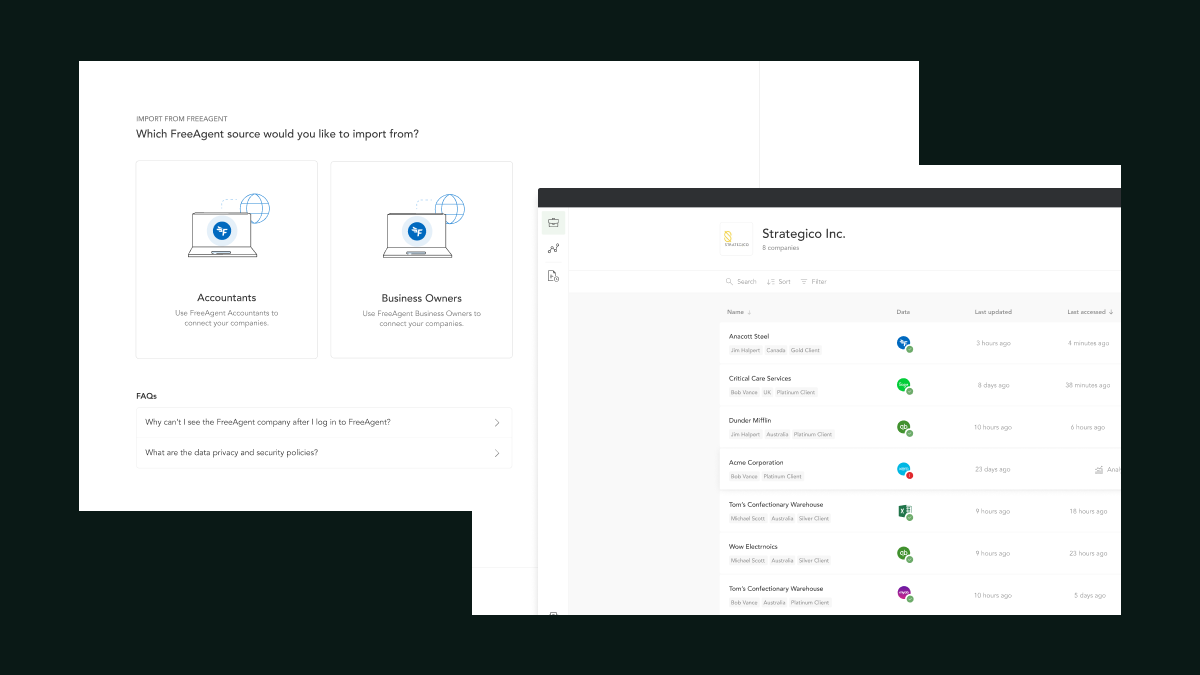The image size is (1200, 675).
Task: Click the Canada tag on Anacott Steel
Action: pyautogui.click(x=776, y=351)
